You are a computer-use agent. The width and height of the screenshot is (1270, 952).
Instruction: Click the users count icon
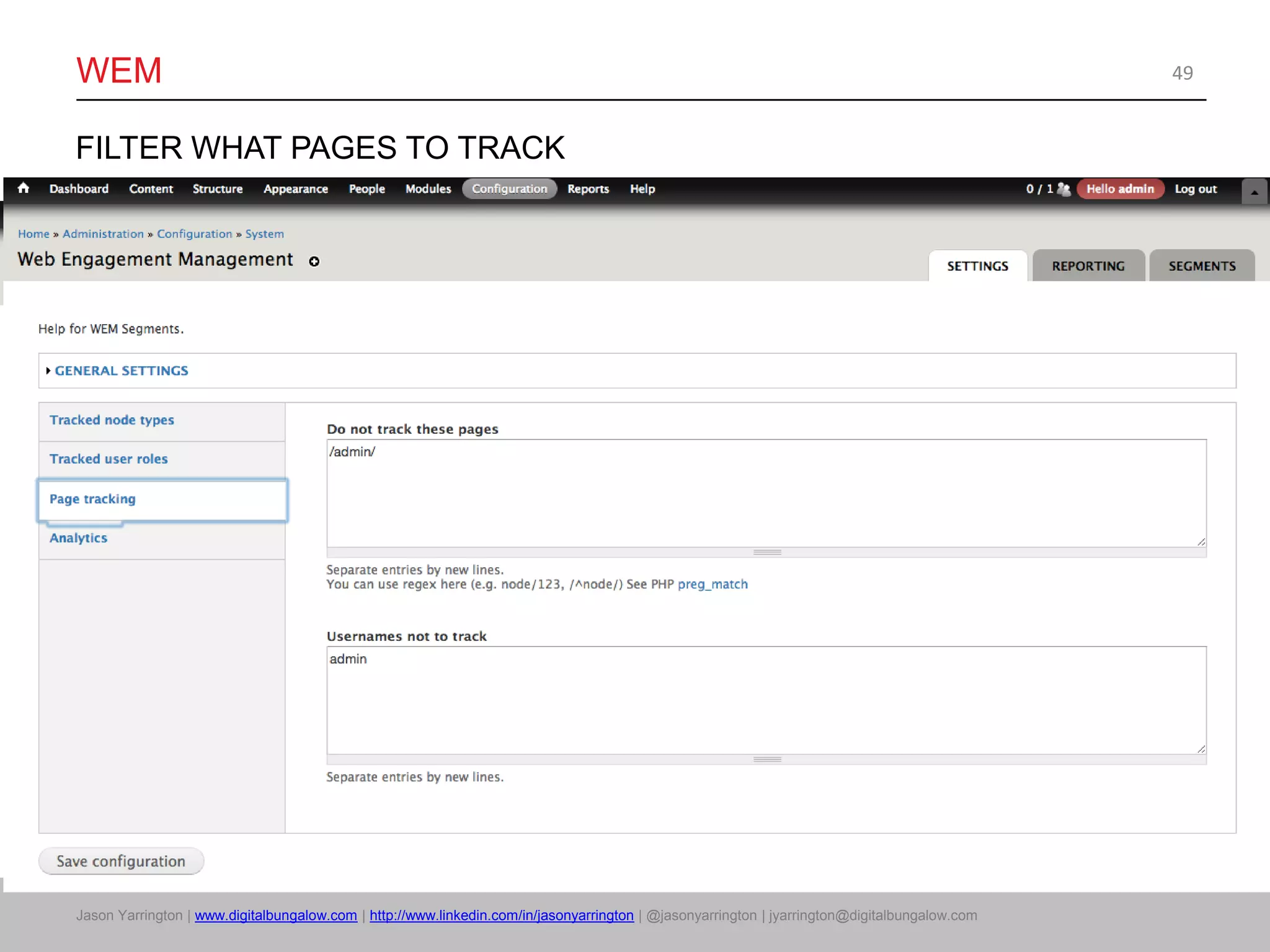1063,189
